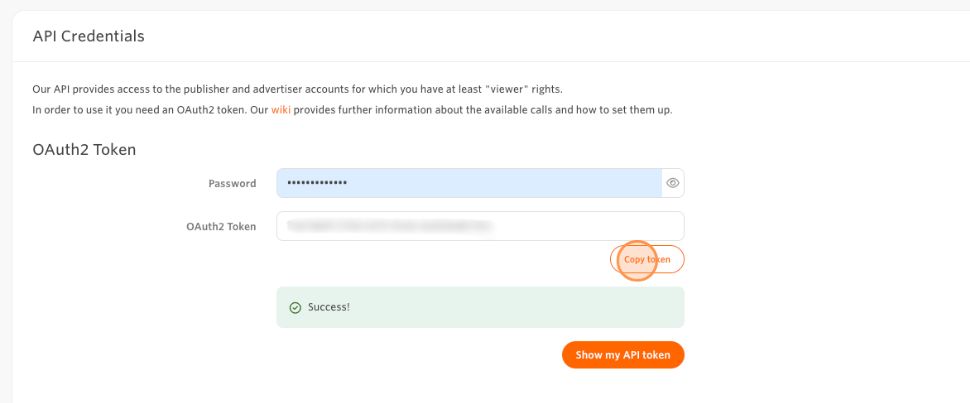Click the green Success check icon

295,308
